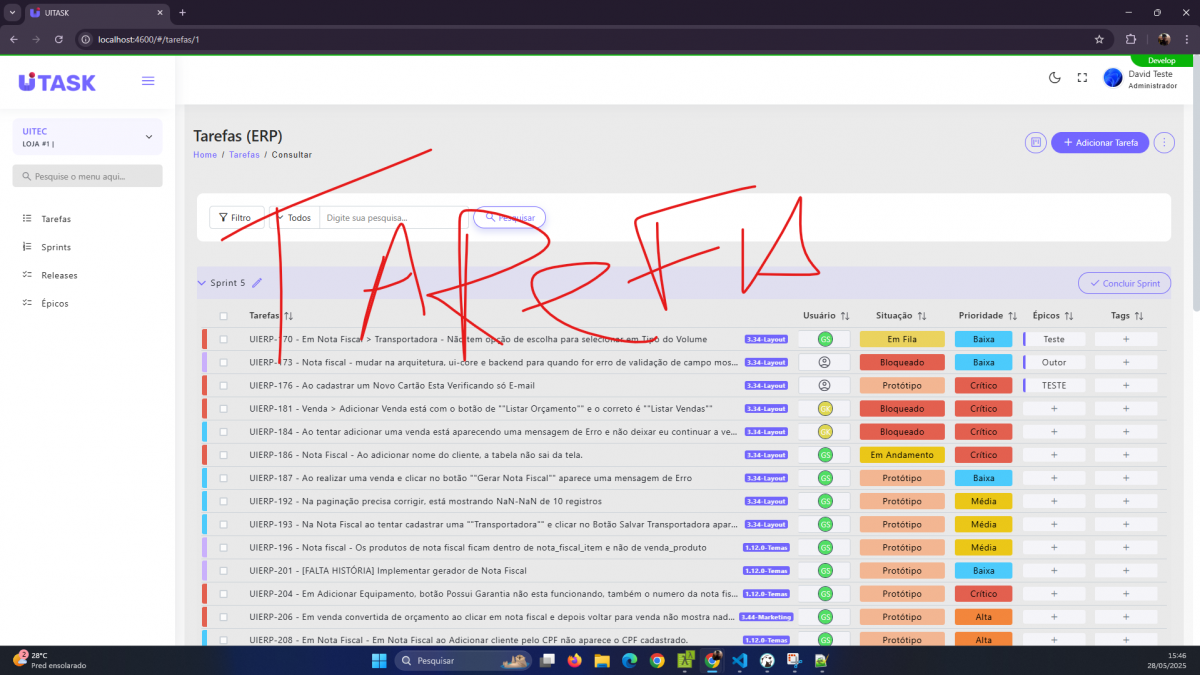Toggle dark mode with the moon icon
Screen dimensions: 1200x675
(1054, 78)
